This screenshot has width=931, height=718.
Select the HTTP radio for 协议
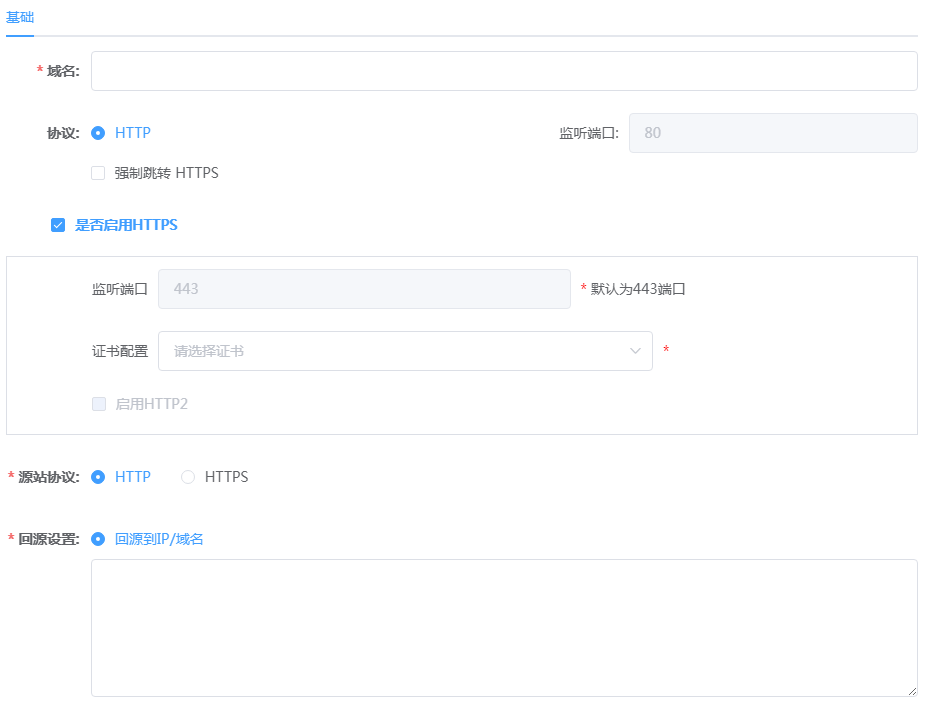[98, 133]
